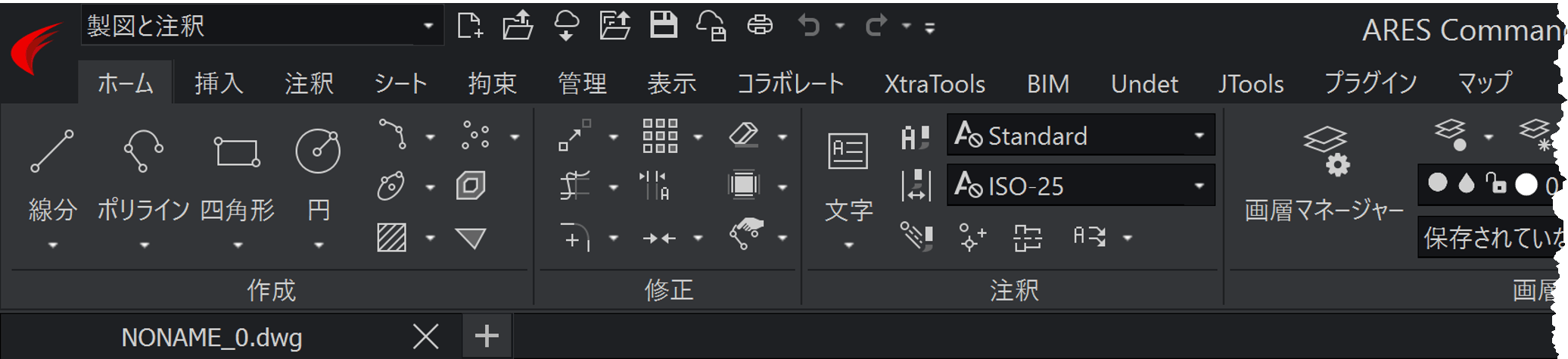
Task: Click the white layer color circle
Action: click(x=1526, y=184)
